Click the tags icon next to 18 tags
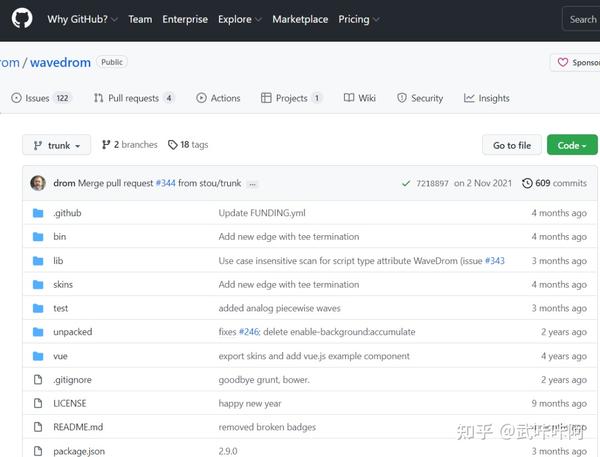Viewport: 600px width, 457px height. (172, 145)
